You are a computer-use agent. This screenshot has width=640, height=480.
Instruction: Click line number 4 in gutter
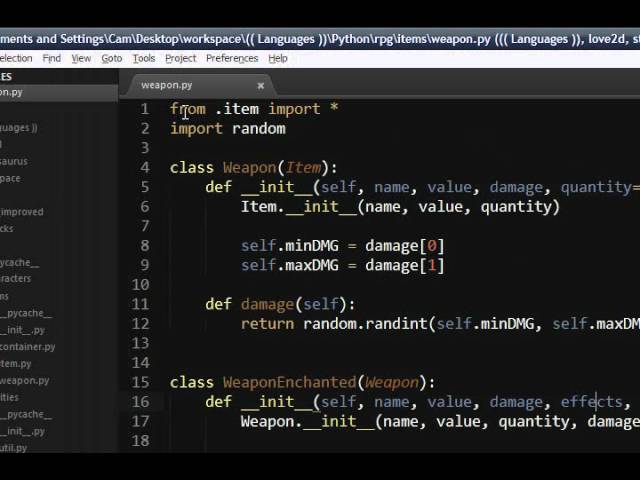point(144,167)
